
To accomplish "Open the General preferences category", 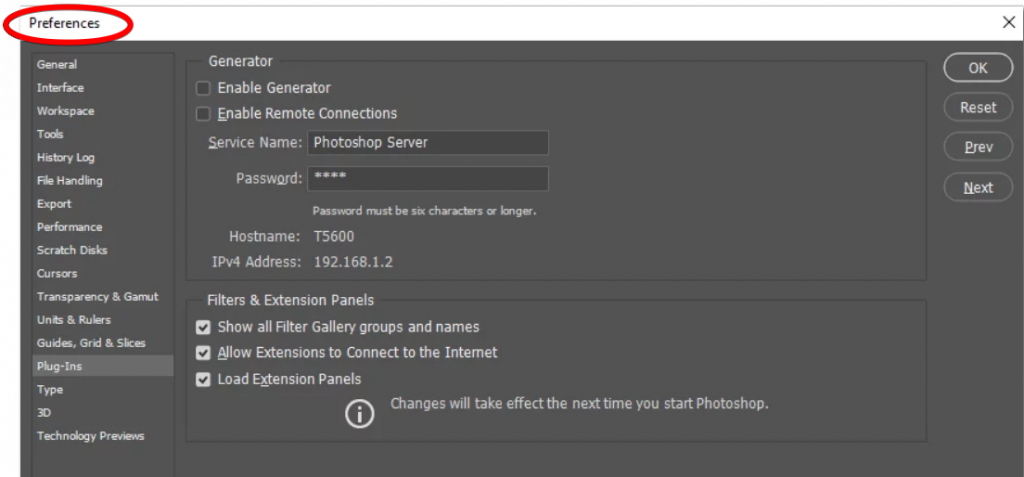I will coord(57,64).
